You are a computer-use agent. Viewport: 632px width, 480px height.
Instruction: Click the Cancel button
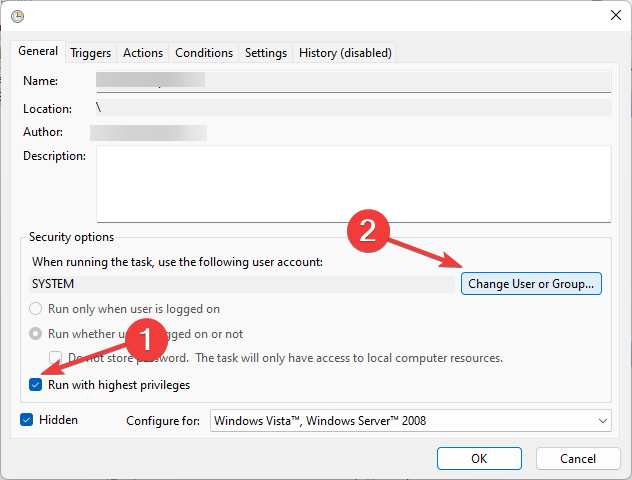click(578, 459)
